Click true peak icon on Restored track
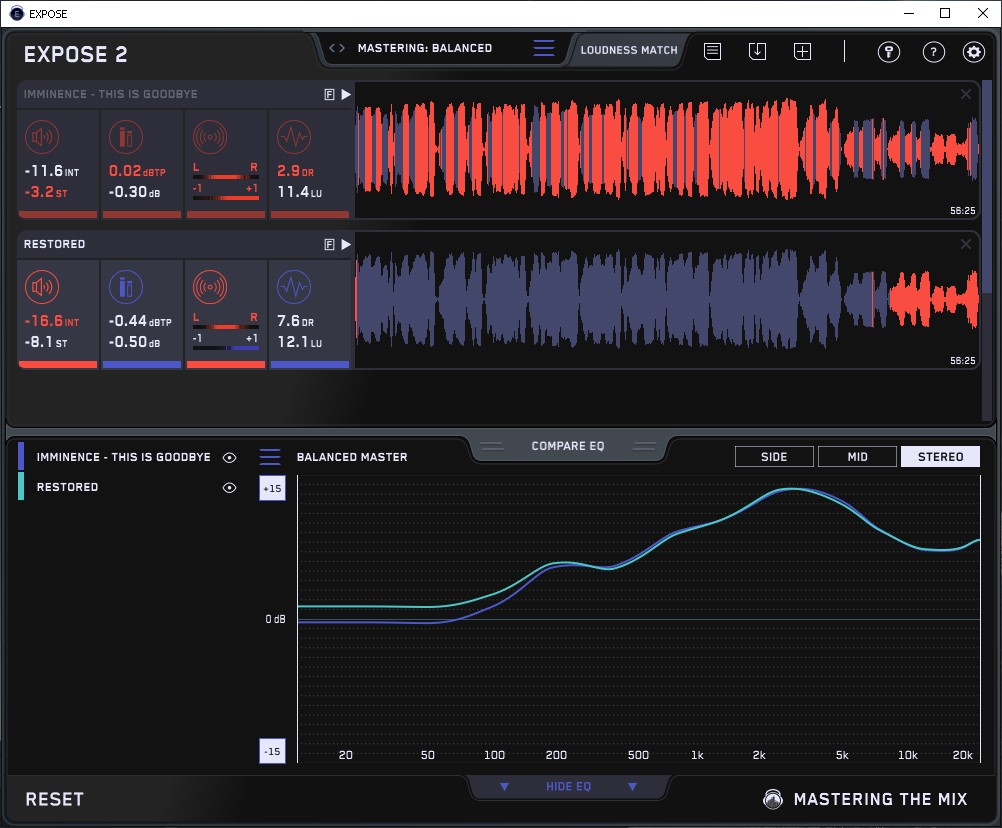This screenshot has width=1002, height=828. pos(126,287)
